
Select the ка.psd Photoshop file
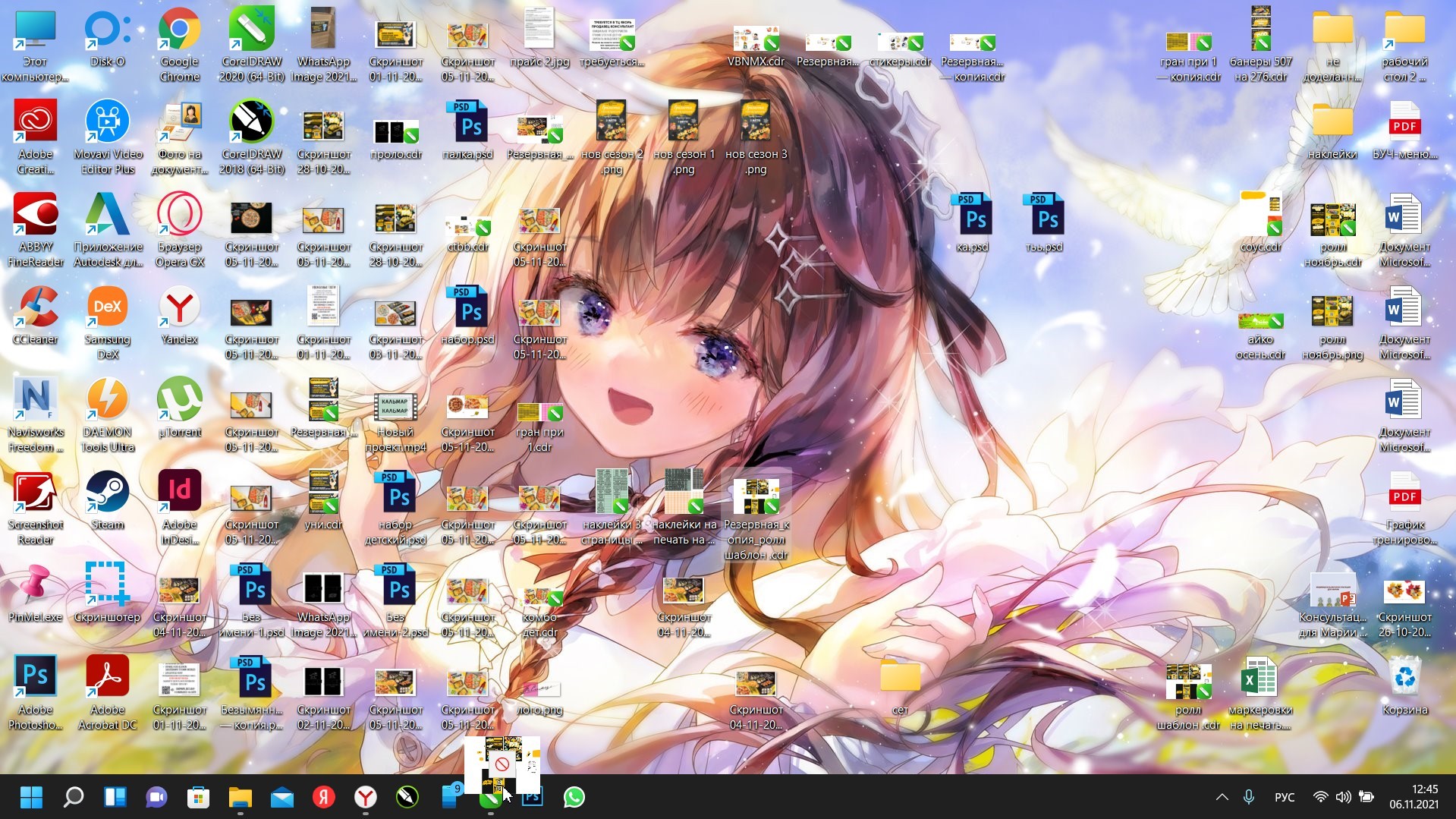pos(972,223)
